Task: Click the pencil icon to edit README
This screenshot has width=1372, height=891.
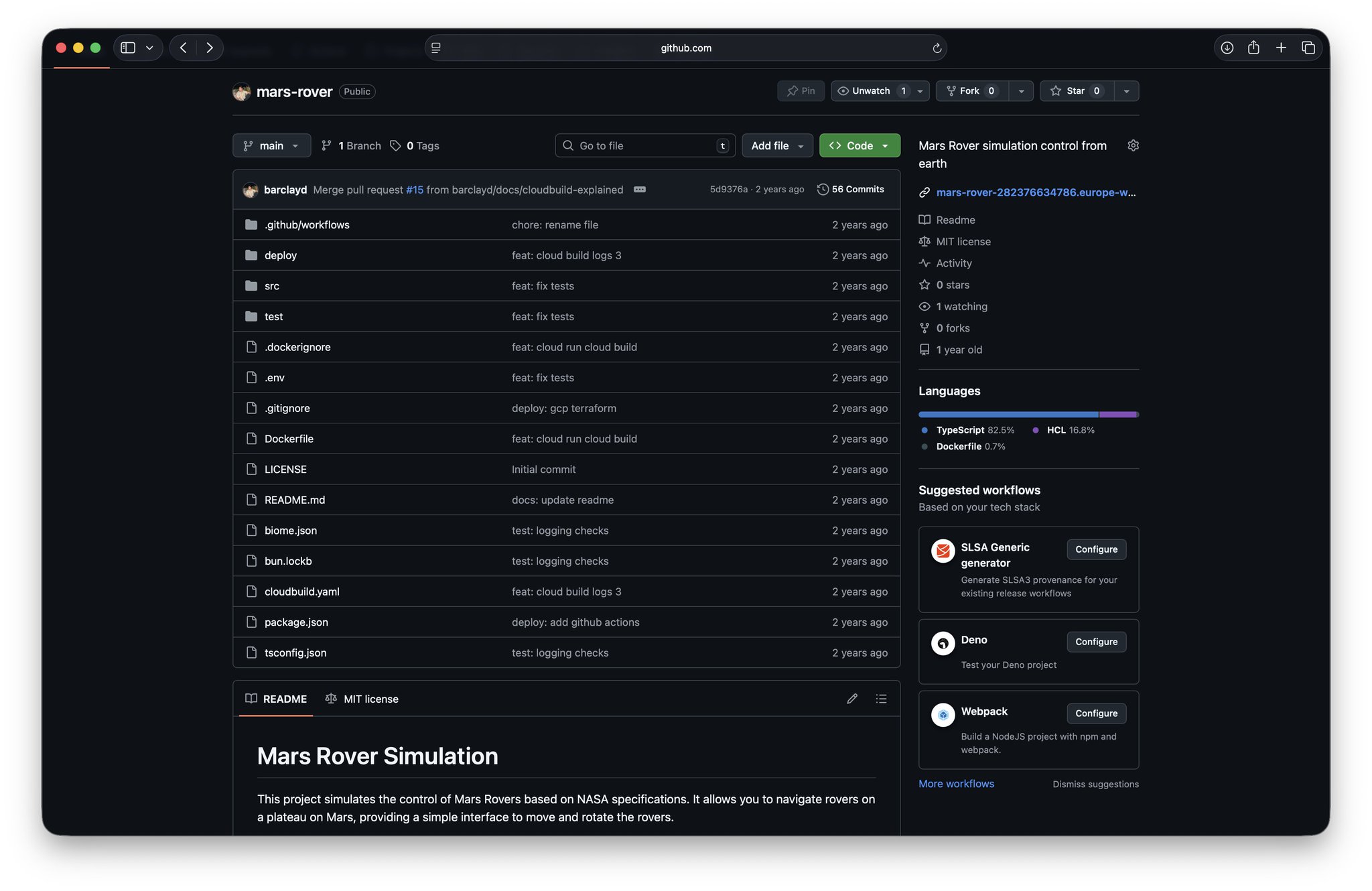Action: click(852, 699)
